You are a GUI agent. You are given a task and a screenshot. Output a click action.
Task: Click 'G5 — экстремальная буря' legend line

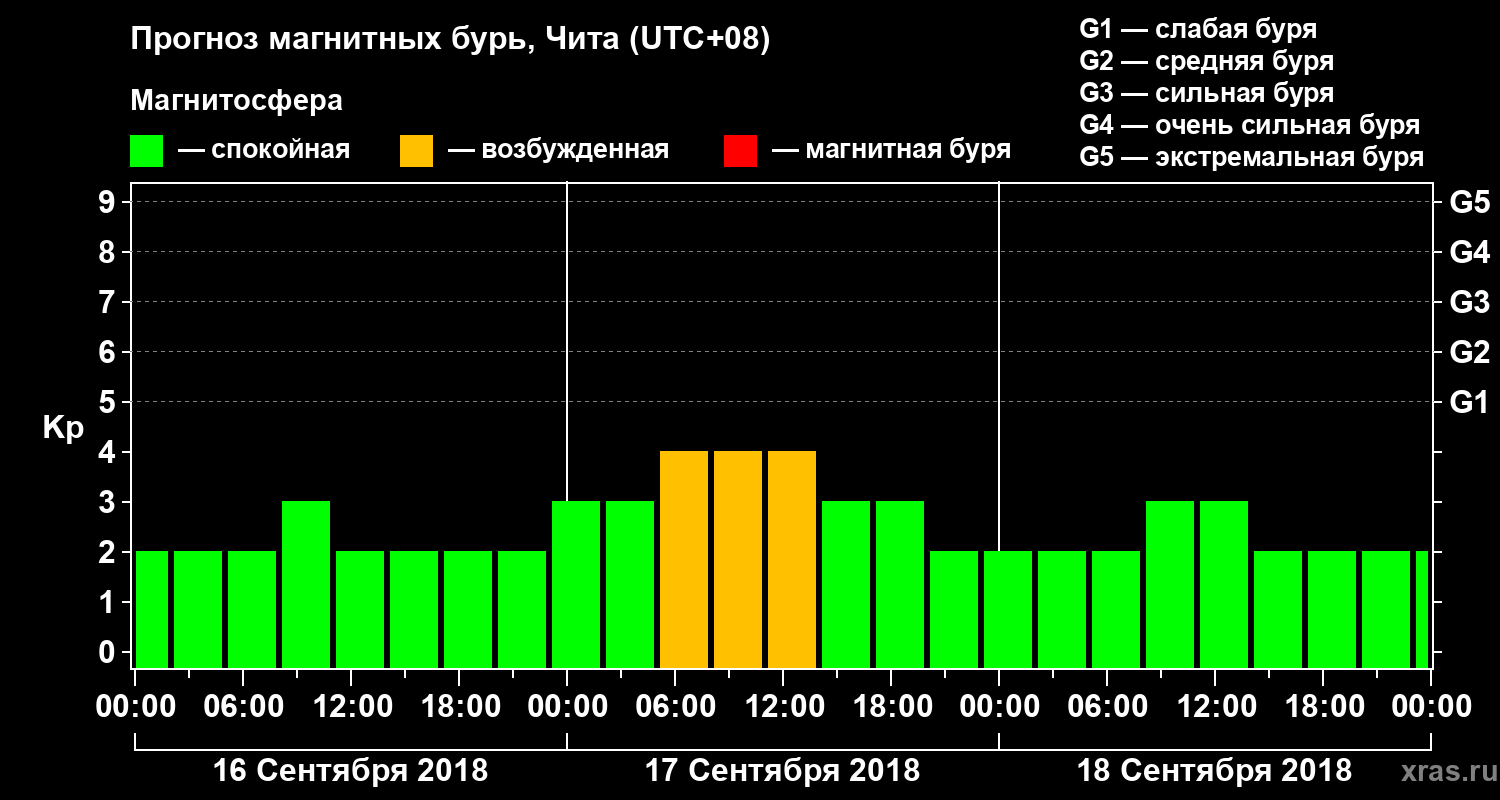click(x=1252, y=157)
